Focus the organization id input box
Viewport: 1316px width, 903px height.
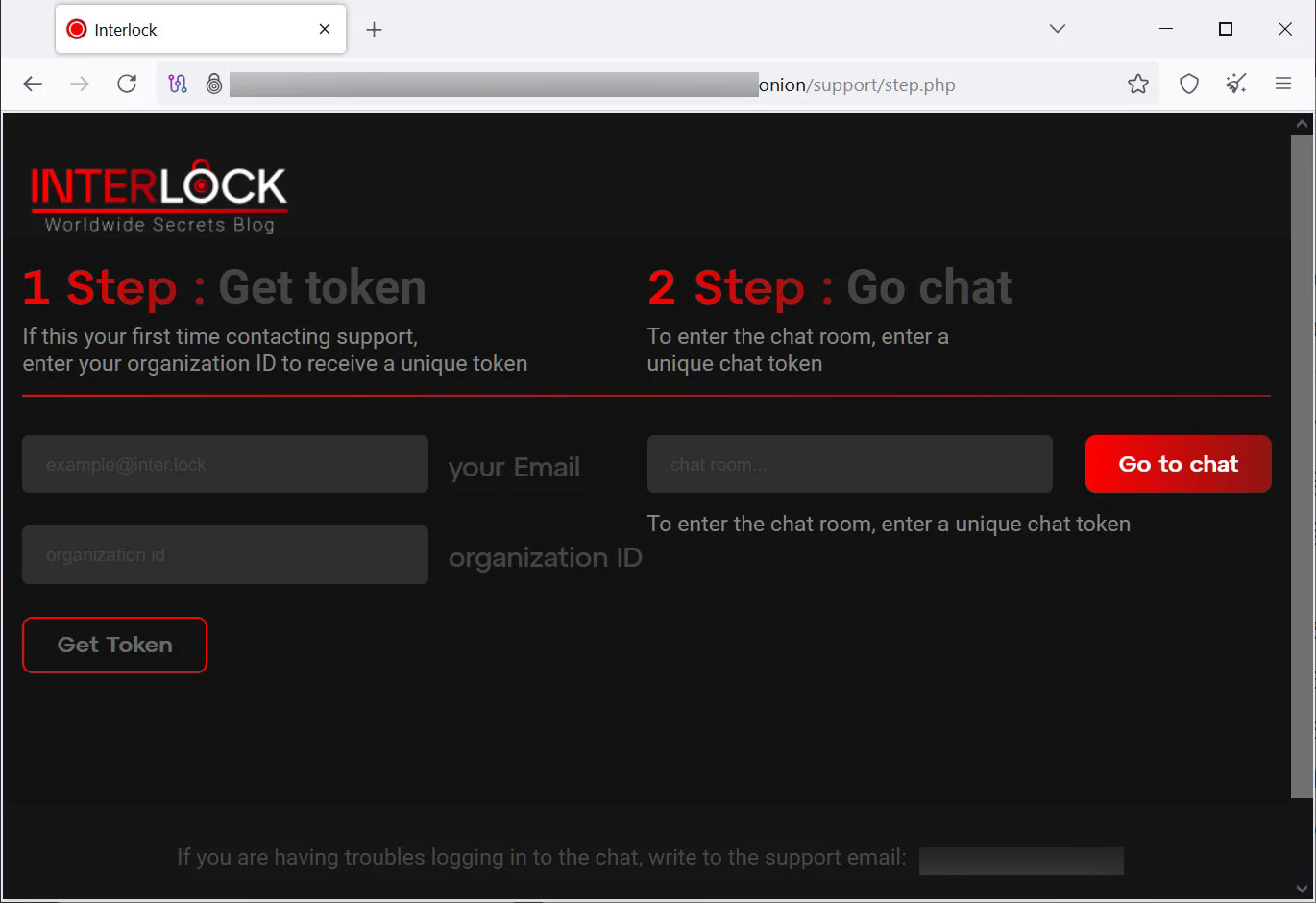click(225, 554)
